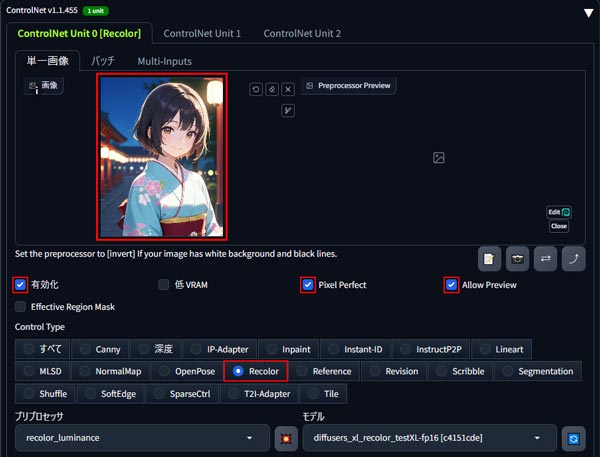Select すべて control type
600x457 pixels.
(42, 349)
